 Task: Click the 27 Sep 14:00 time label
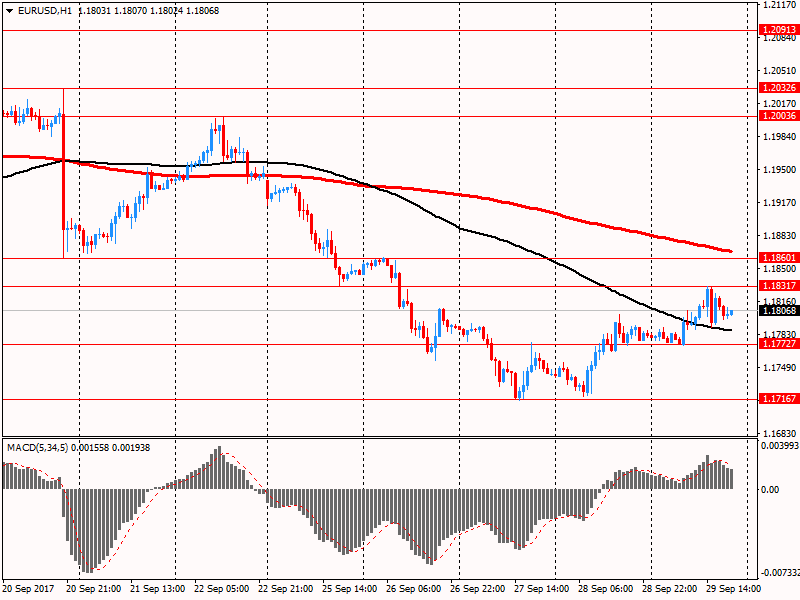541,589
